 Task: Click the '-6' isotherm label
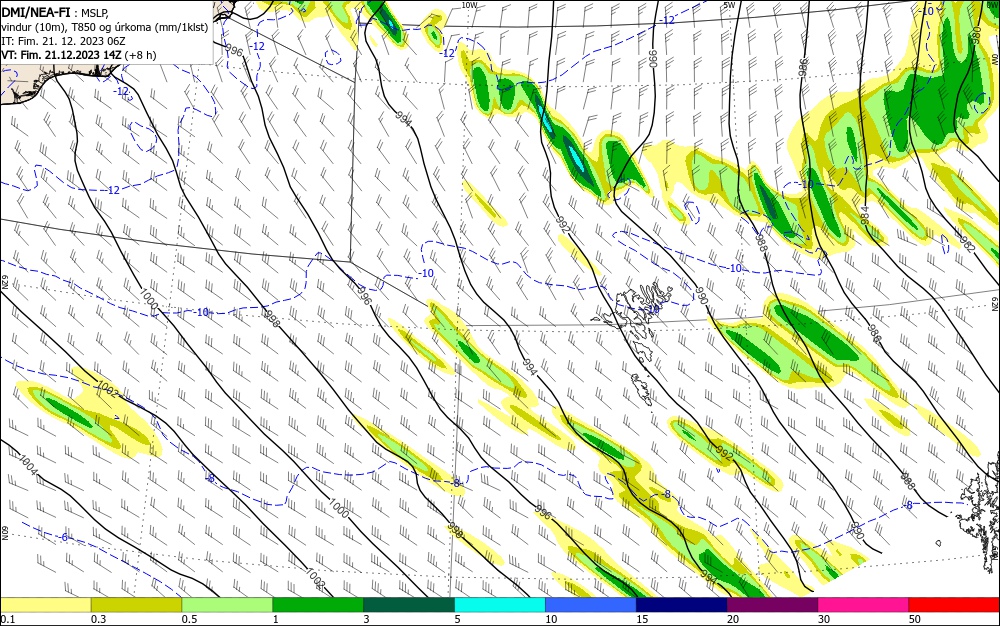click(63, 537)
